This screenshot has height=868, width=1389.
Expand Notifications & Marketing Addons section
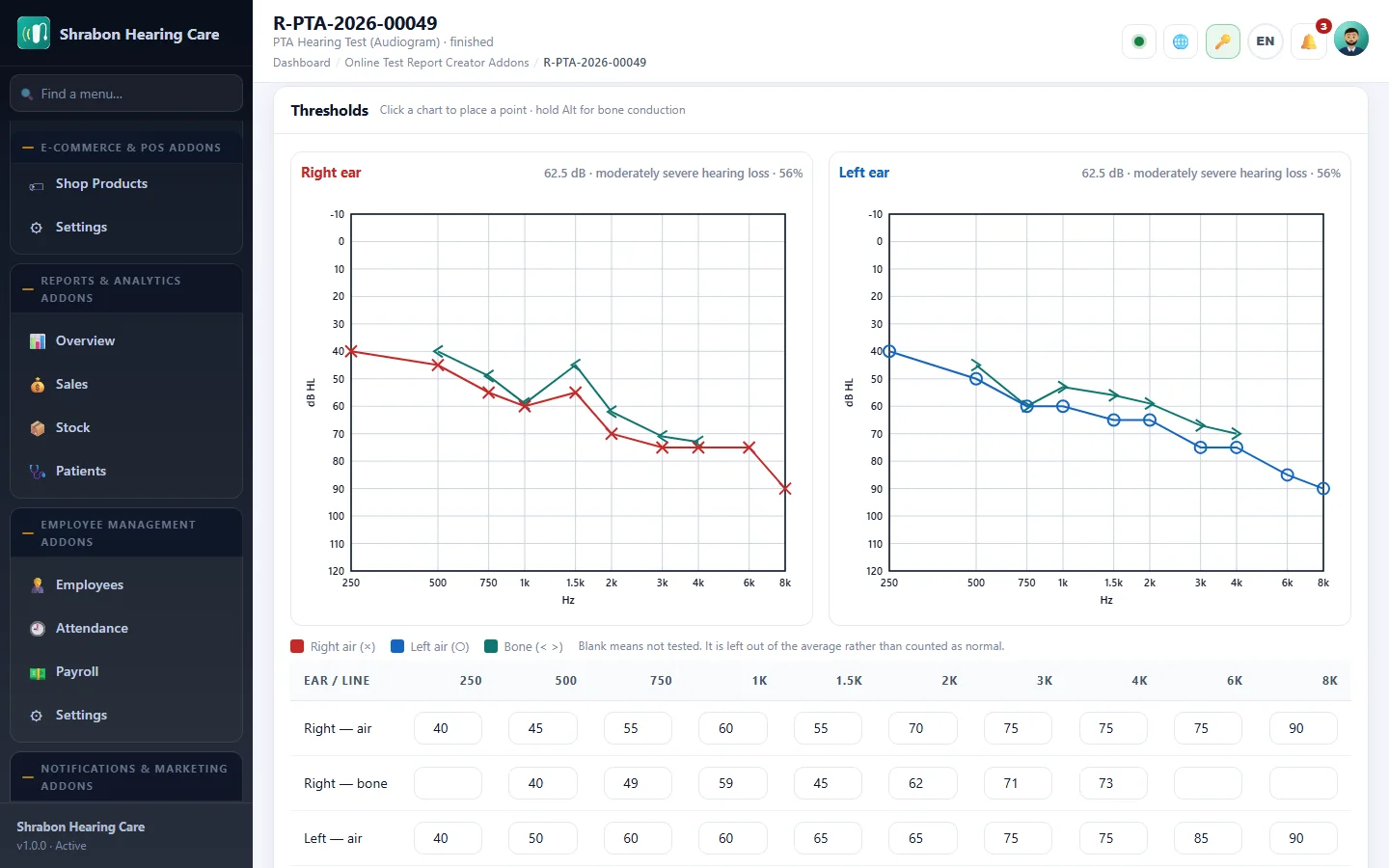126,777
